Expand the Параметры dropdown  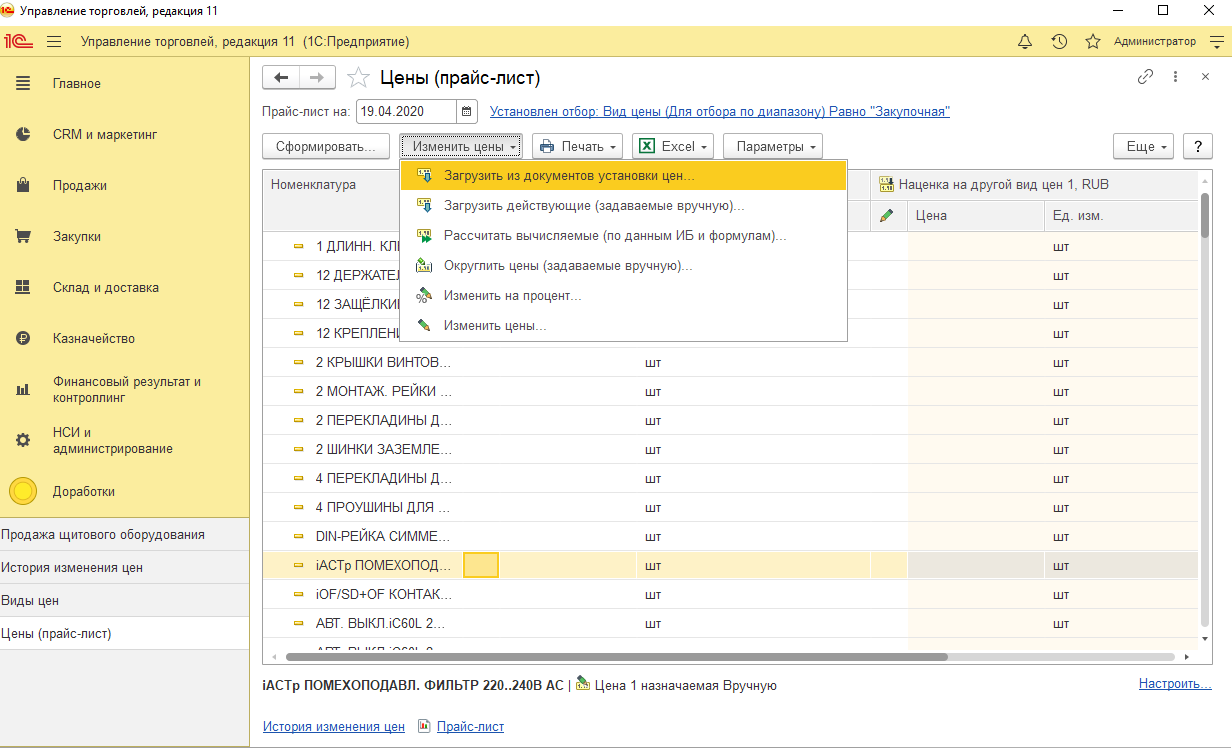click(x=773, y=146)
